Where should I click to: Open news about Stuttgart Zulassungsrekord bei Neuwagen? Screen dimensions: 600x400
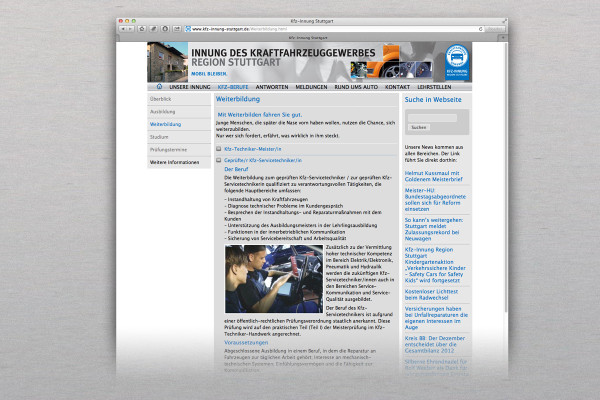[434, 229]
